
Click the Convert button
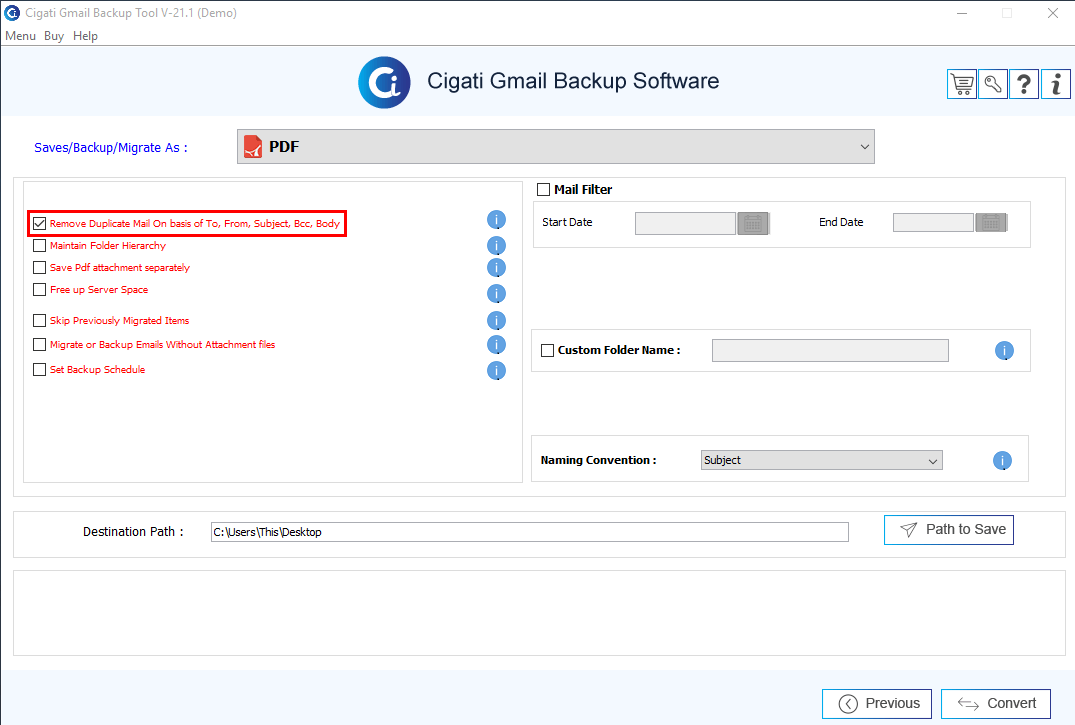pyautogui.click(x=996, y=704)
